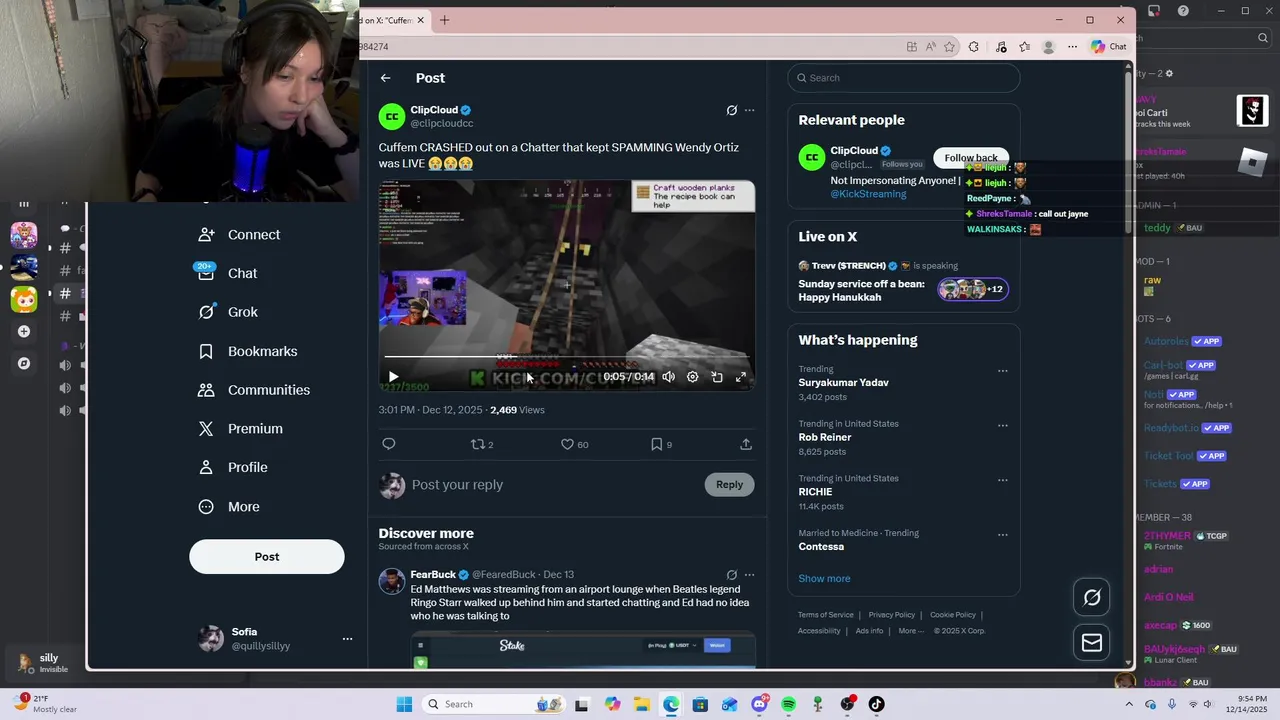Open account menu dots next to Sofia
The width and height of the screenshot is (1280, 720).
(347, 639)
